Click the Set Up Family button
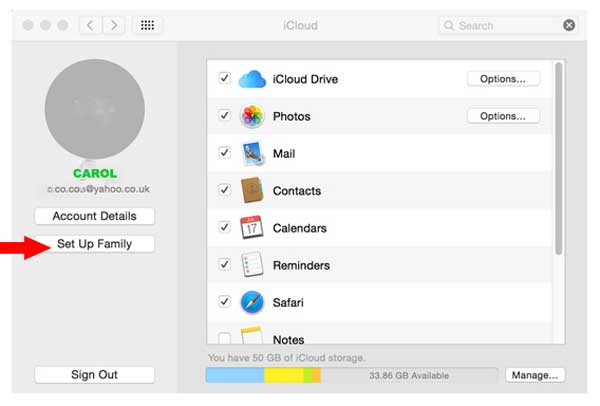Image resolution: width=600 pixels, height=406 pixels. point(95,244)
